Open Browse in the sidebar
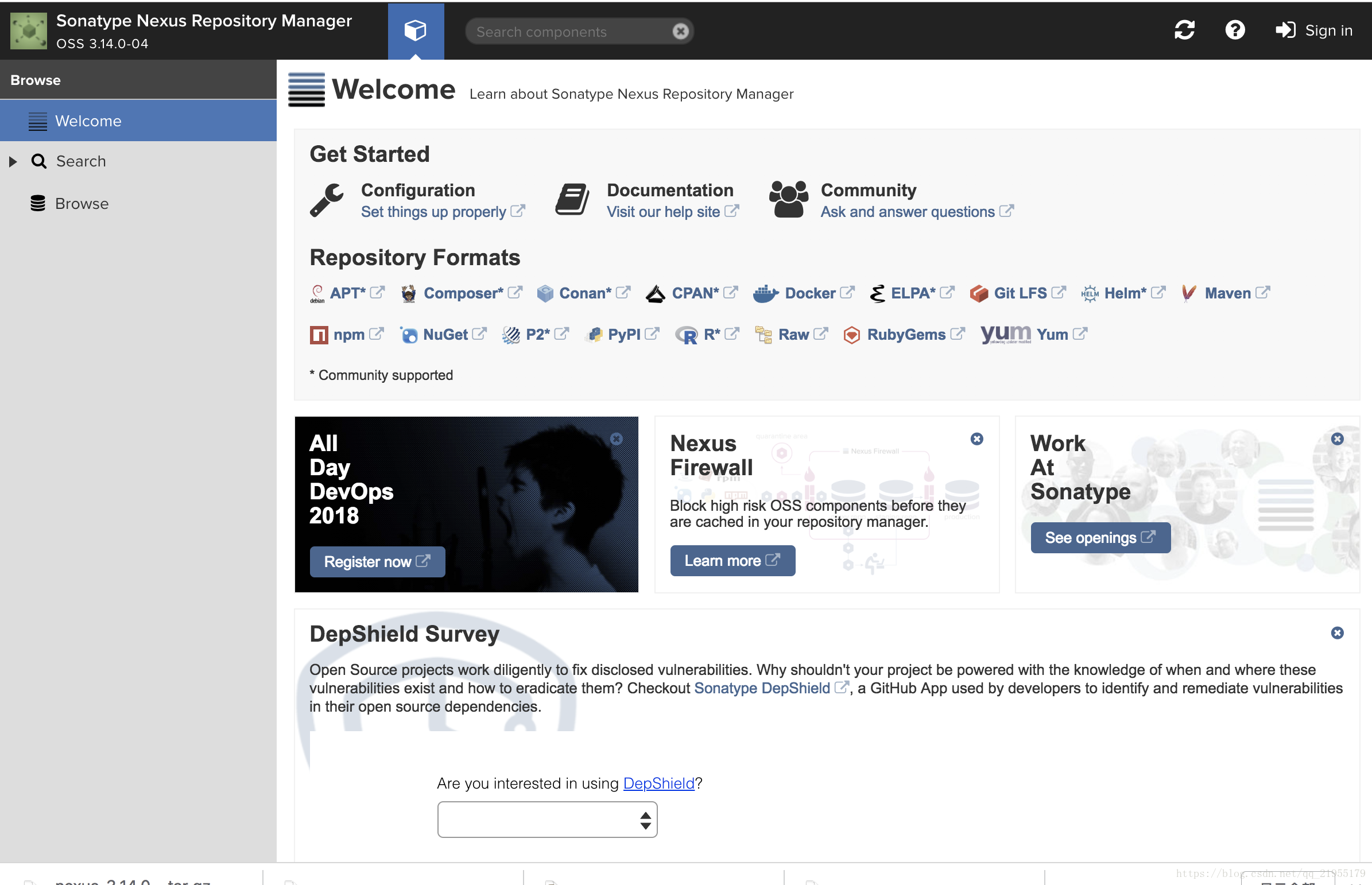This screenshot has height=885, width=1372. (x=82, y=204)
